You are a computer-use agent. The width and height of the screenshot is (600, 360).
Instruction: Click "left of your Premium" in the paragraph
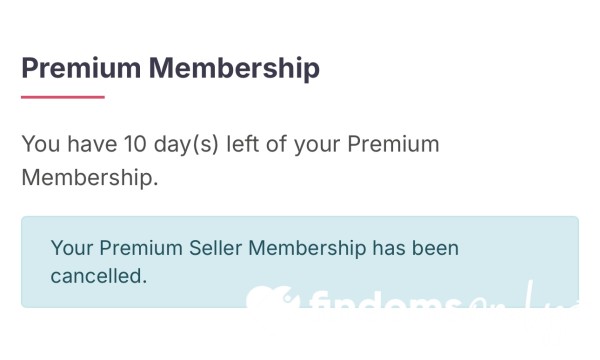coord(333,145)
